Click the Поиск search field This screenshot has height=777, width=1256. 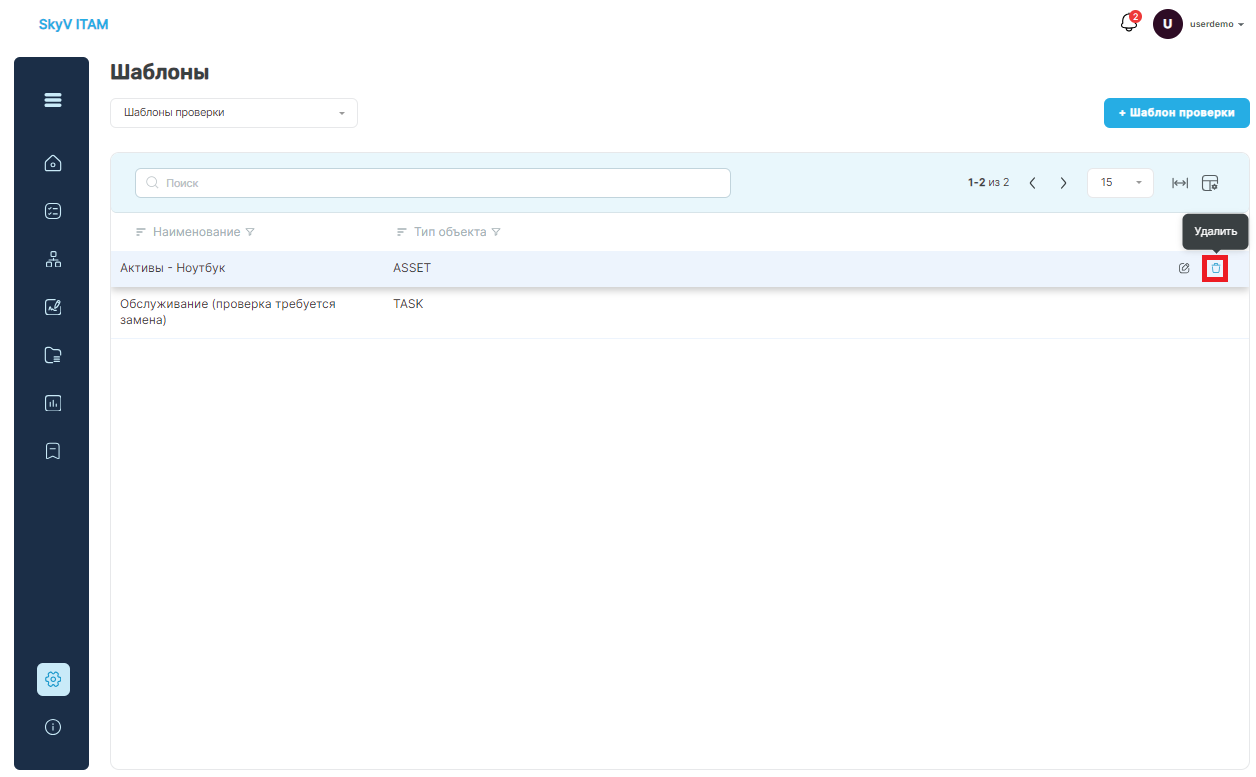click(433, 183)
